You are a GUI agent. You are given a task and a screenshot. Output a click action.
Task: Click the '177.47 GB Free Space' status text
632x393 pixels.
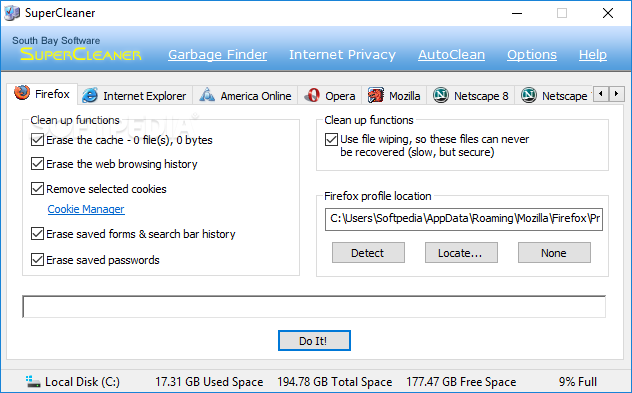point(461,382)
